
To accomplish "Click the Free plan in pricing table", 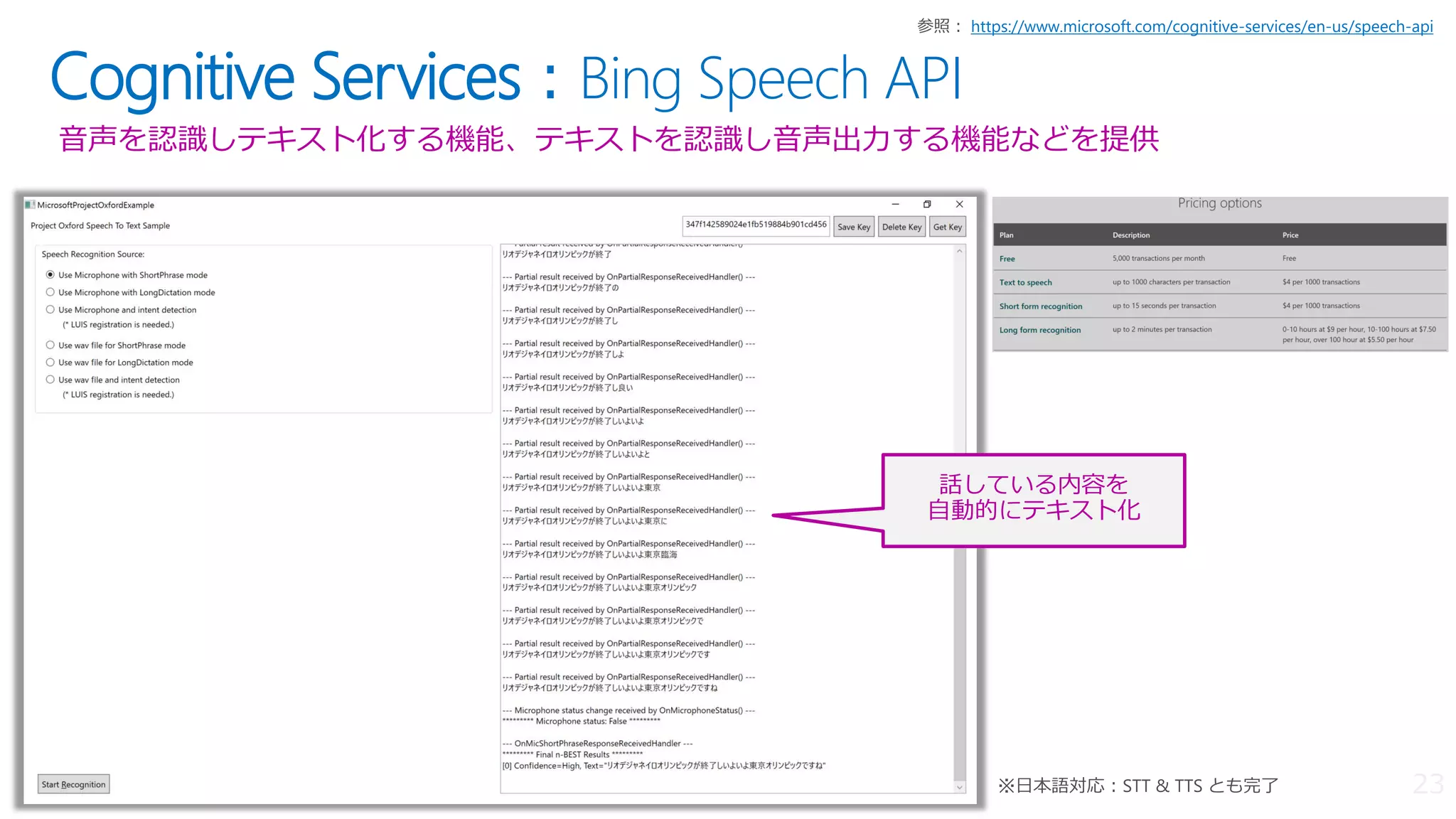I will point(1007,259).
